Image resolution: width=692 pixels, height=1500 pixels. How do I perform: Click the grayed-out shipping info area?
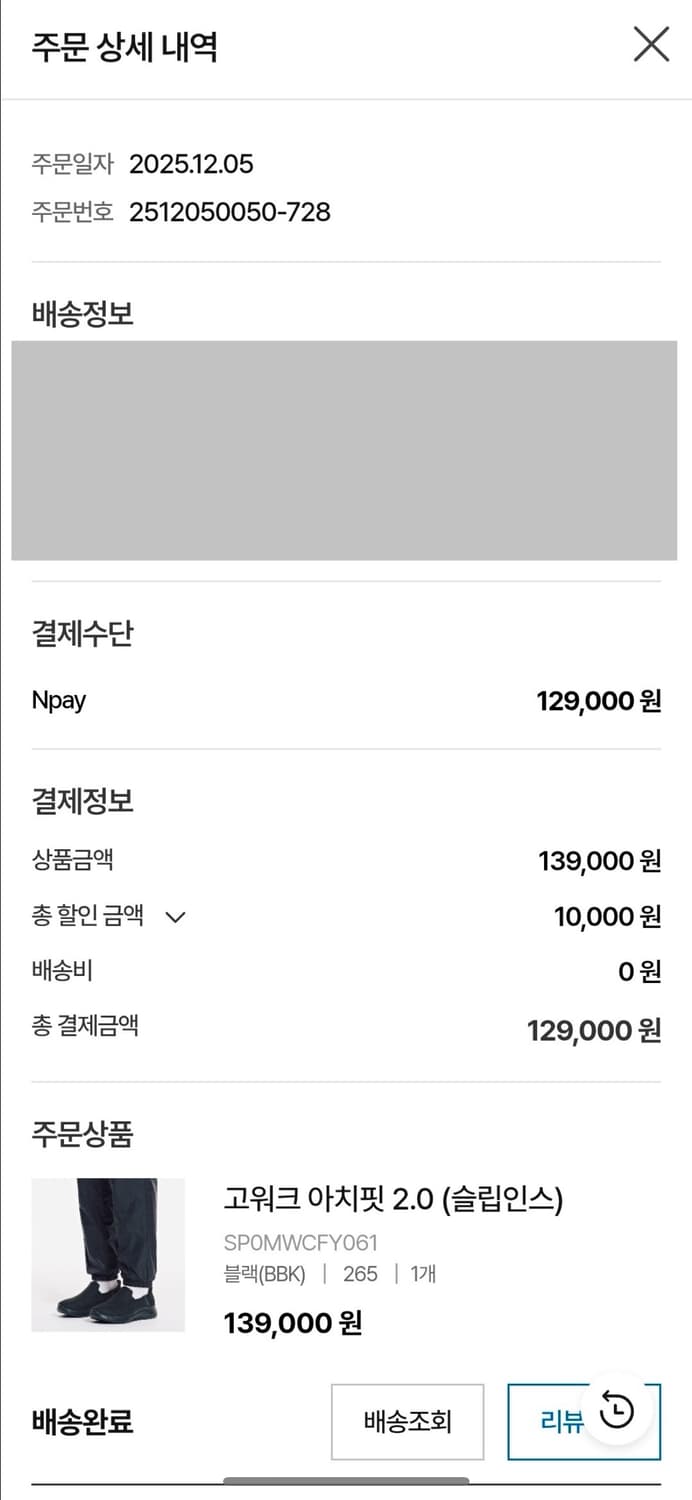[345, 450]
